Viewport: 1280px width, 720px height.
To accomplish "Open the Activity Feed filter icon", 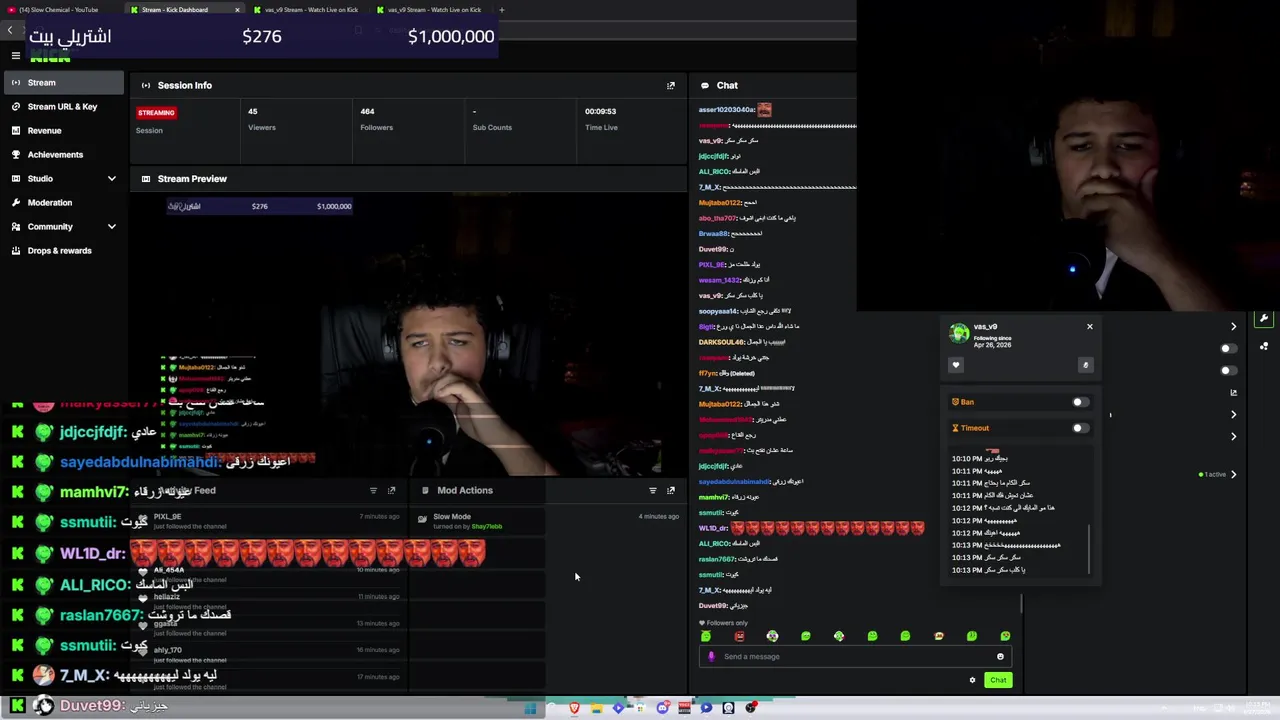I will 373,491.
